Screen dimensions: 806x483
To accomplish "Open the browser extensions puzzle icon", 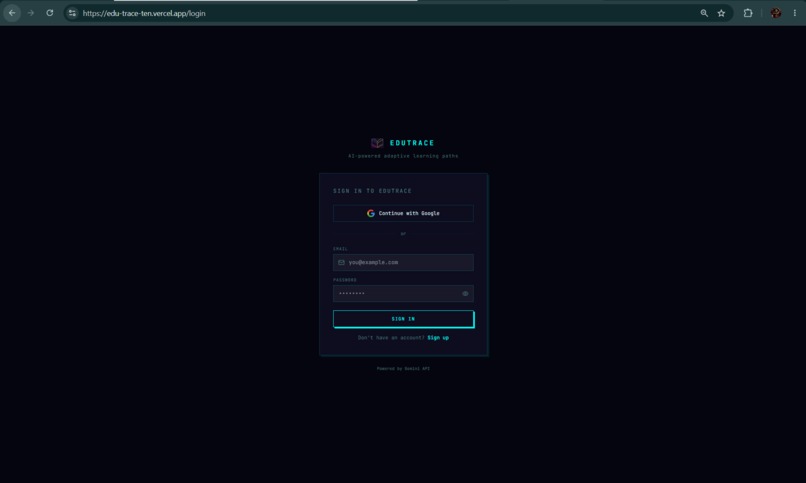I will [748, 13].
